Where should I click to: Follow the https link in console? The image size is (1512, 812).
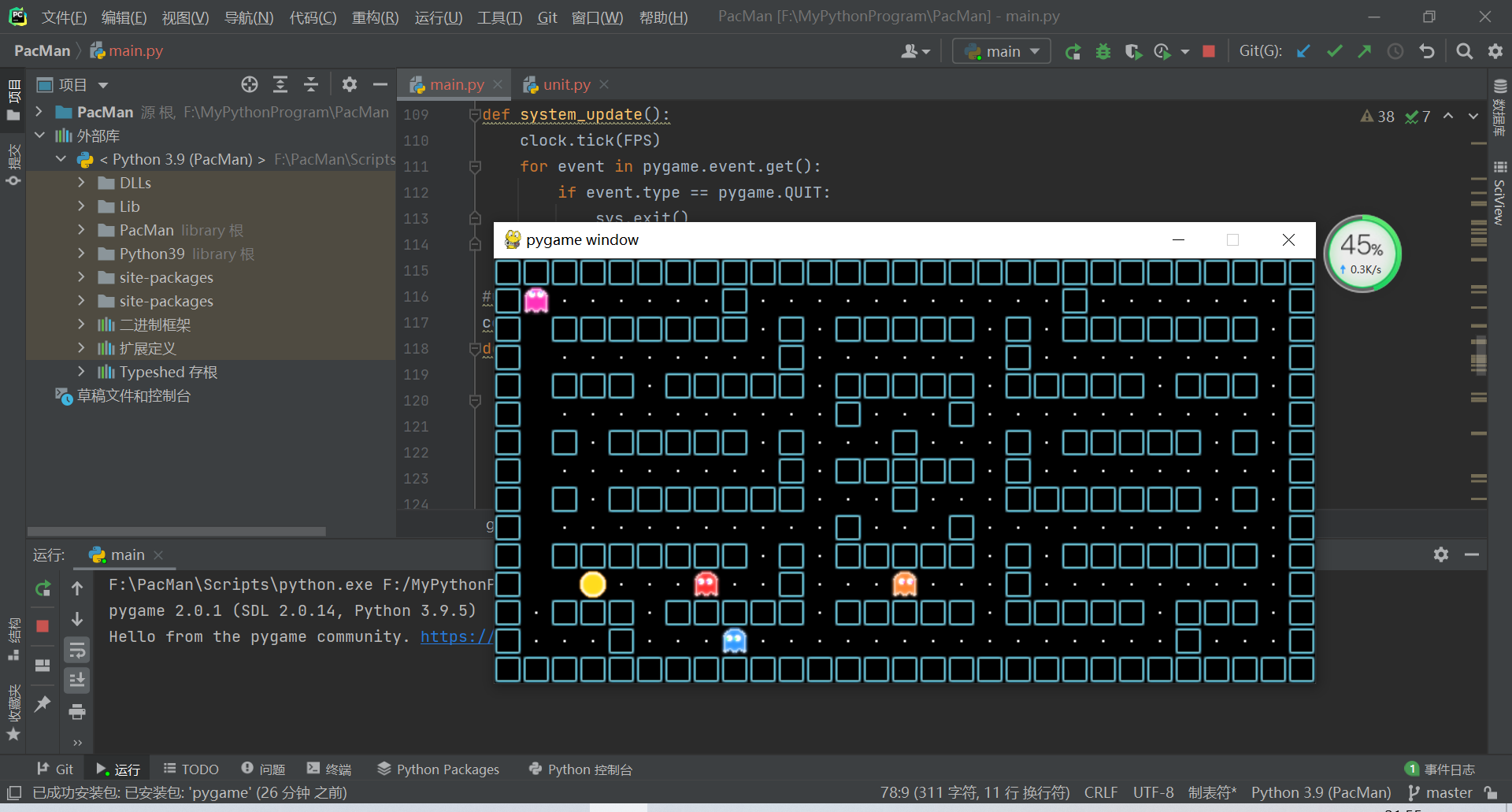coord(457,636)
